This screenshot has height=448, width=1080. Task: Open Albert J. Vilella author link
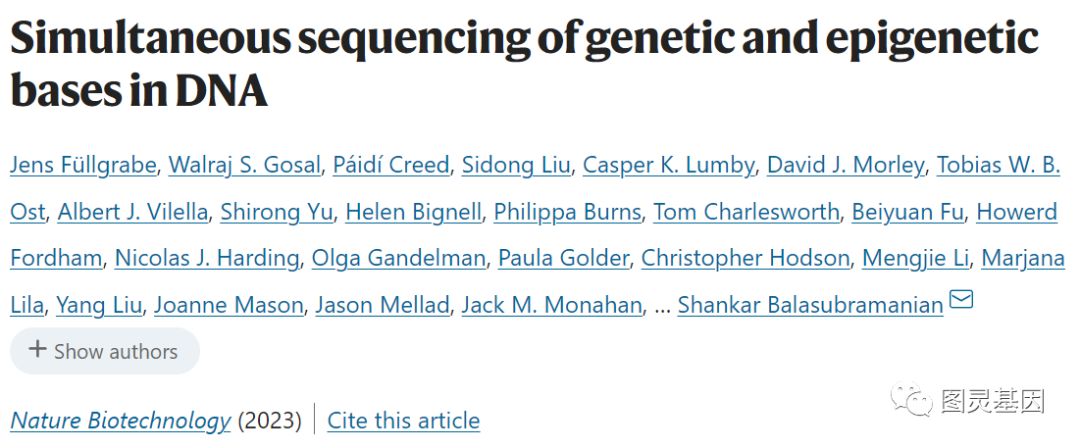(132, 212)
